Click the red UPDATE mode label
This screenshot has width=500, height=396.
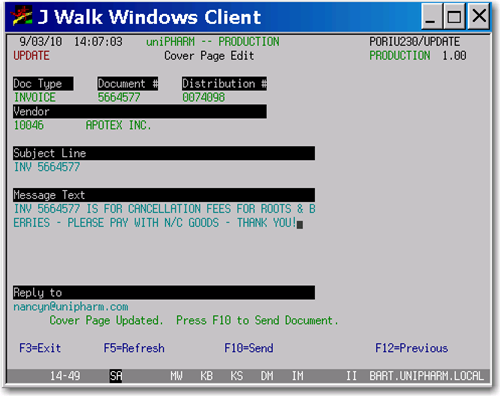coord(31,56)
